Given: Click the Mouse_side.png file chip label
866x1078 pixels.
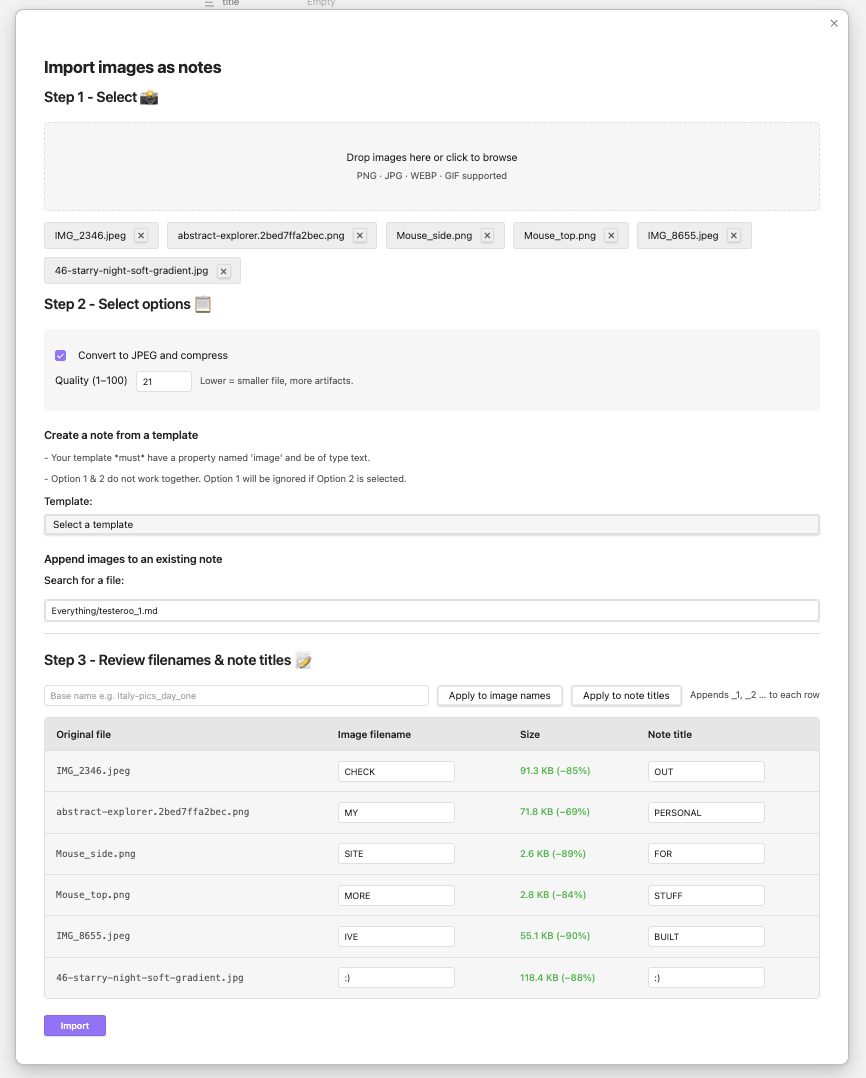Looking at the screenshot, I should [x=434, y=235].
